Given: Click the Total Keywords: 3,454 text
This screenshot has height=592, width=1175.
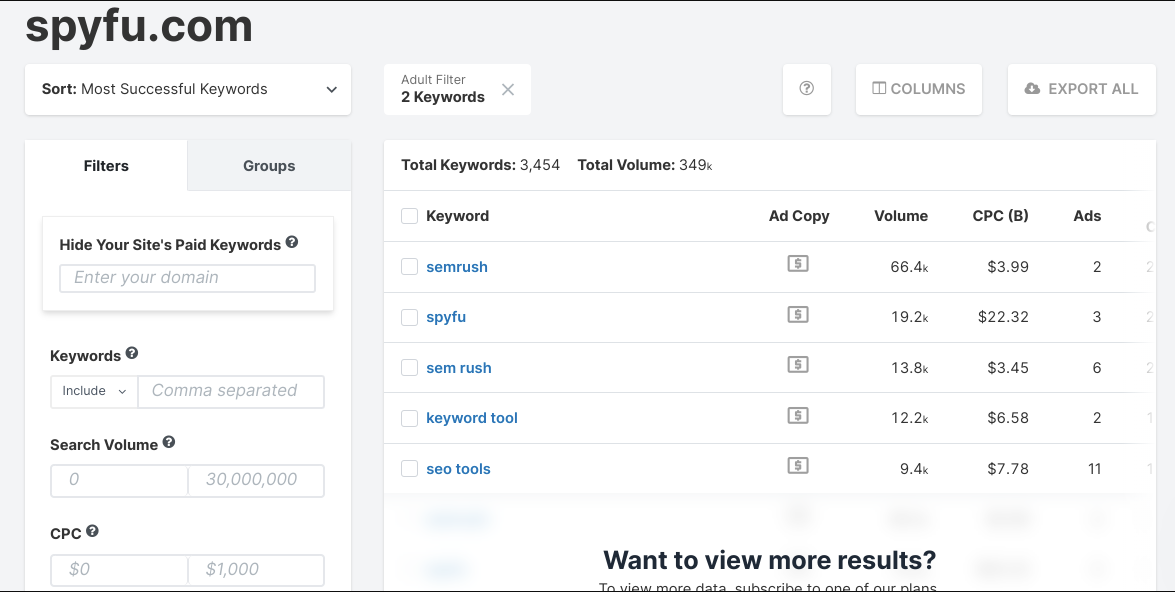Looking at the screenshot, I should coord(480,165).
